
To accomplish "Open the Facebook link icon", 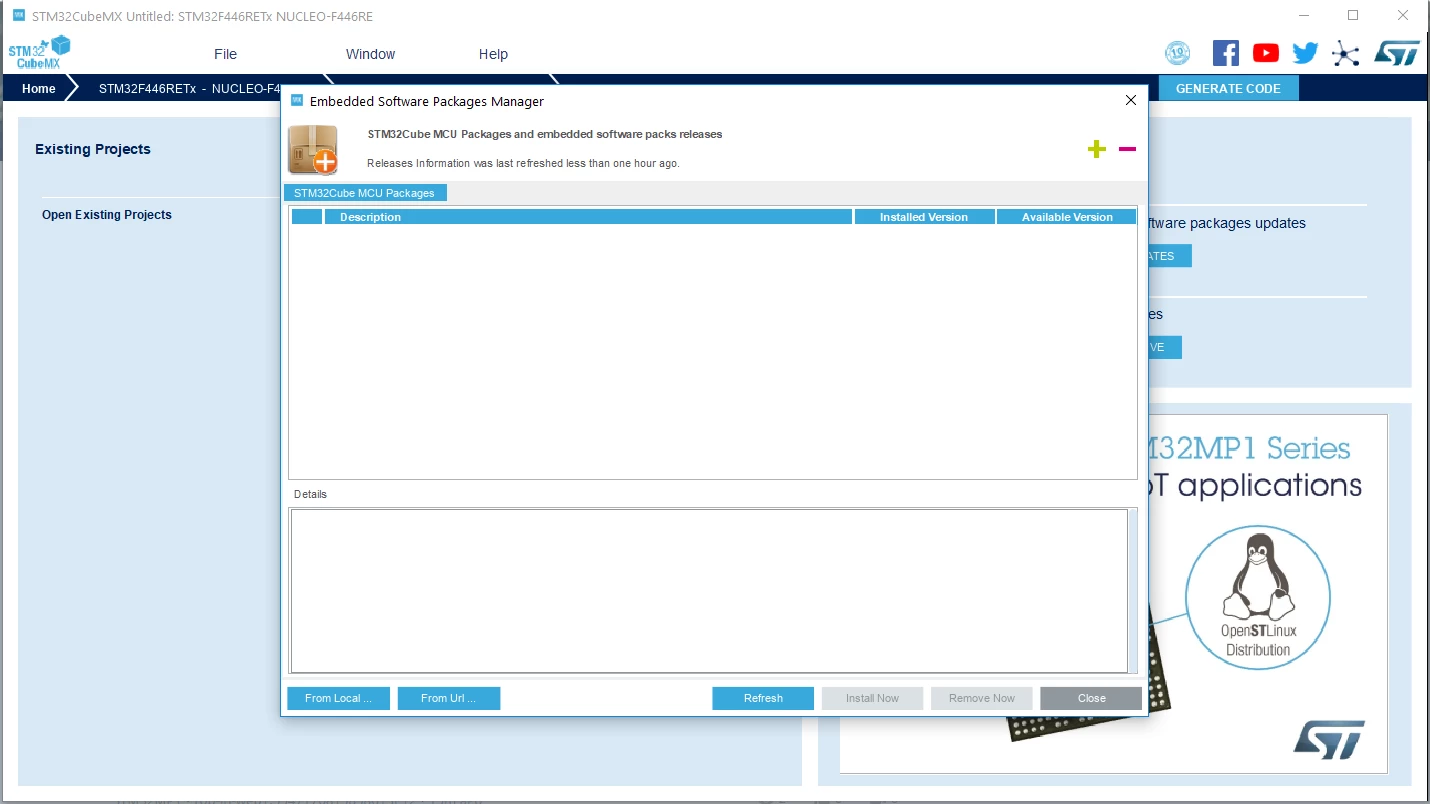I will pos(1225,53).
